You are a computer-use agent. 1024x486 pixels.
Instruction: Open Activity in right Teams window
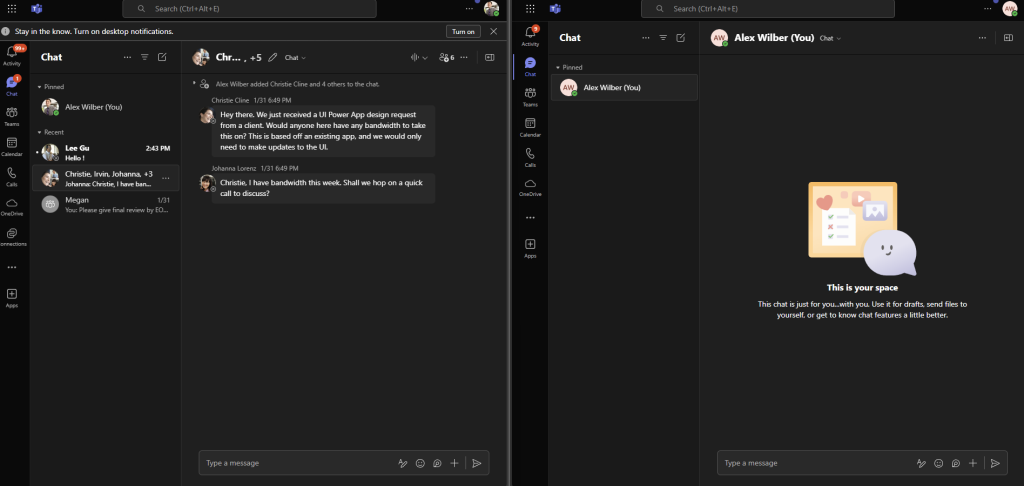coord(530,35)
